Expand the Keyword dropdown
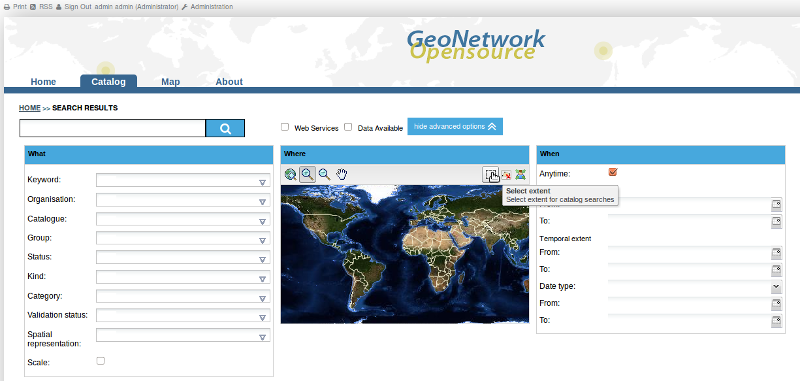 (x=262, y=182)
